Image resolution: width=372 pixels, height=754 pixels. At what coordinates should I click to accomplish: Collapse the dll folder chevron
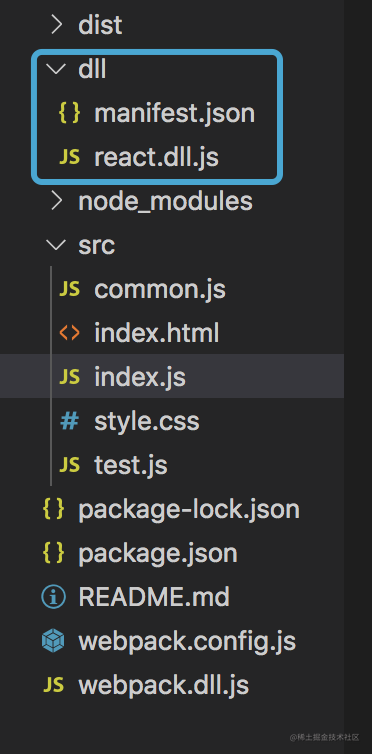pos(57,70)
